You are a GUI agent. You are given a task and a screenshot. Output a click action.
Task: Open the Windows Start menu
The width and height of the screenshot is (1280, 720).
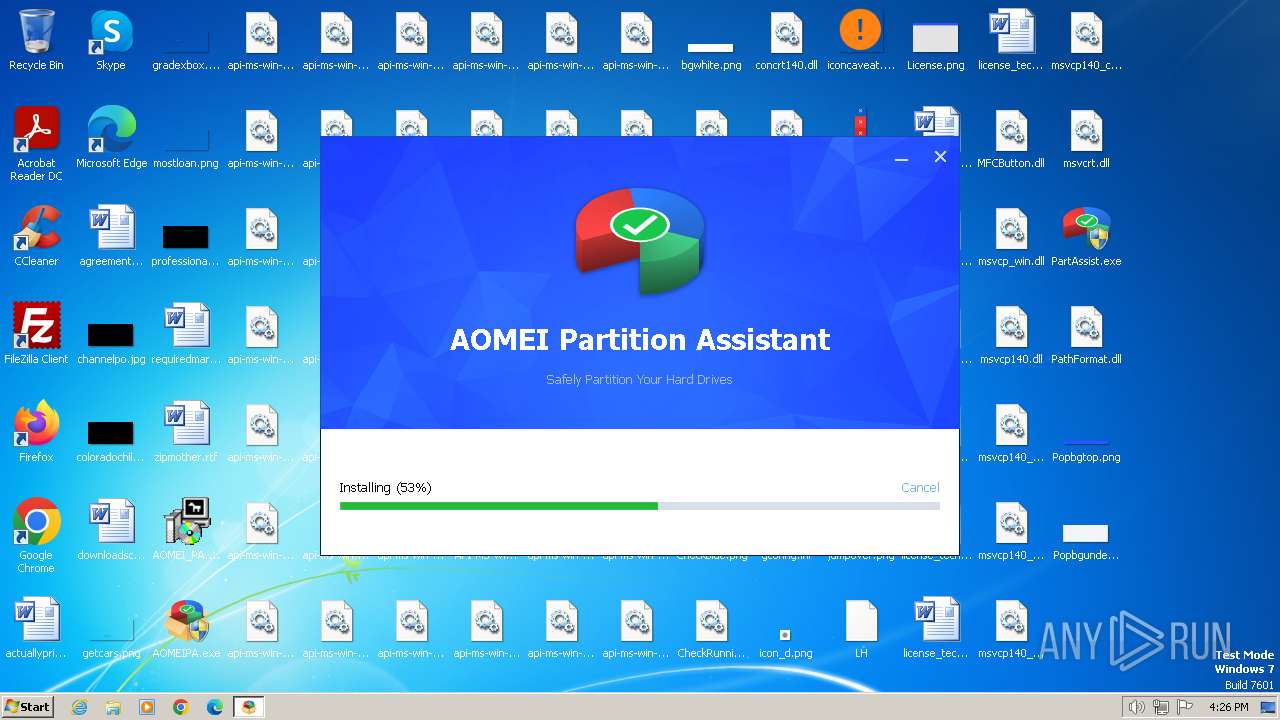pos(27,706)
